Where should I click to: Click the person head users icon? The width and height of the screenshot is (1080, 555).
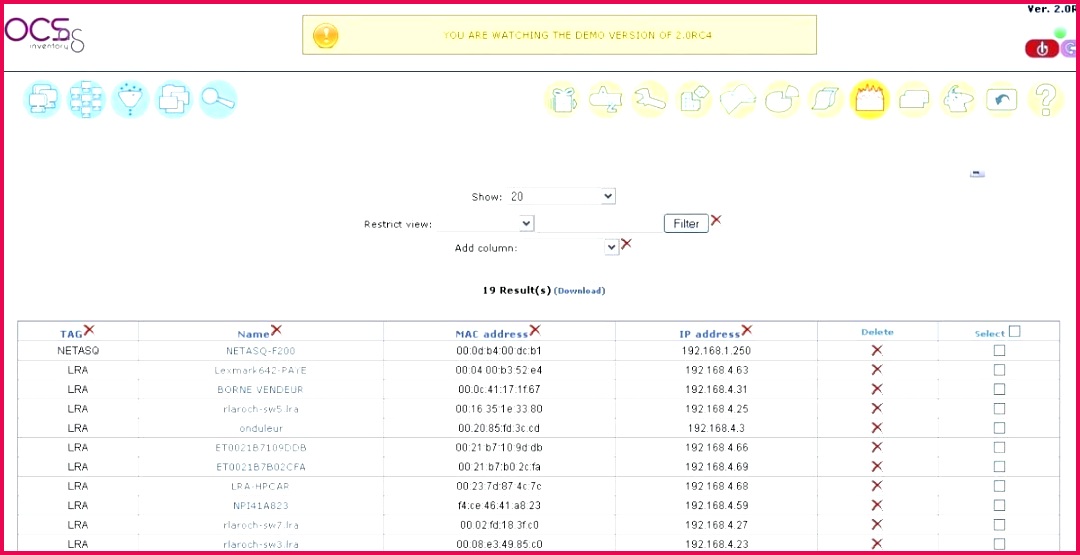pyautogui.click(x=957, y=100)
